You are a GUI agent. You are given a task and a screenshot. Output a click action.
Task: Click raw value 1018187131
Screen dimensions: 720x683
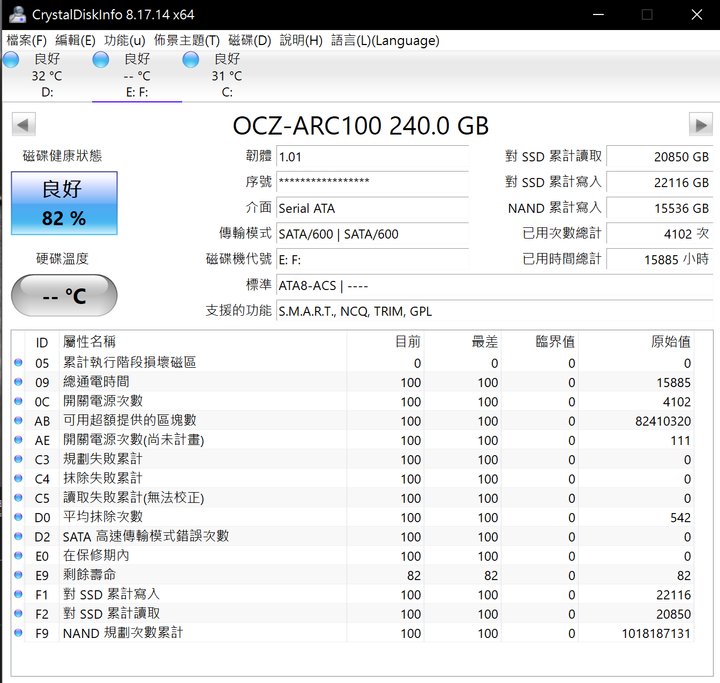656,633
